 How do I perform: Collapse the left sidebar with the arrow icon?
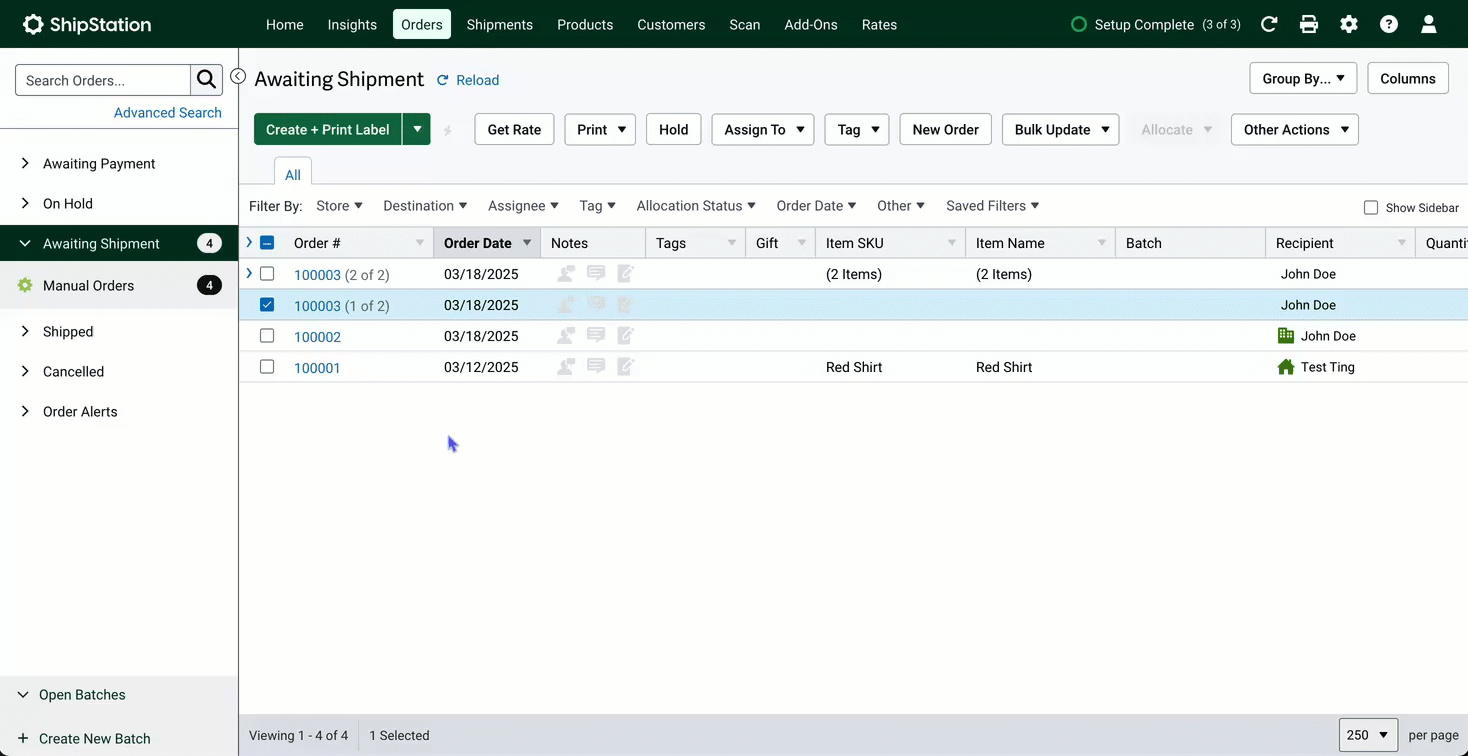pos(238,76)
